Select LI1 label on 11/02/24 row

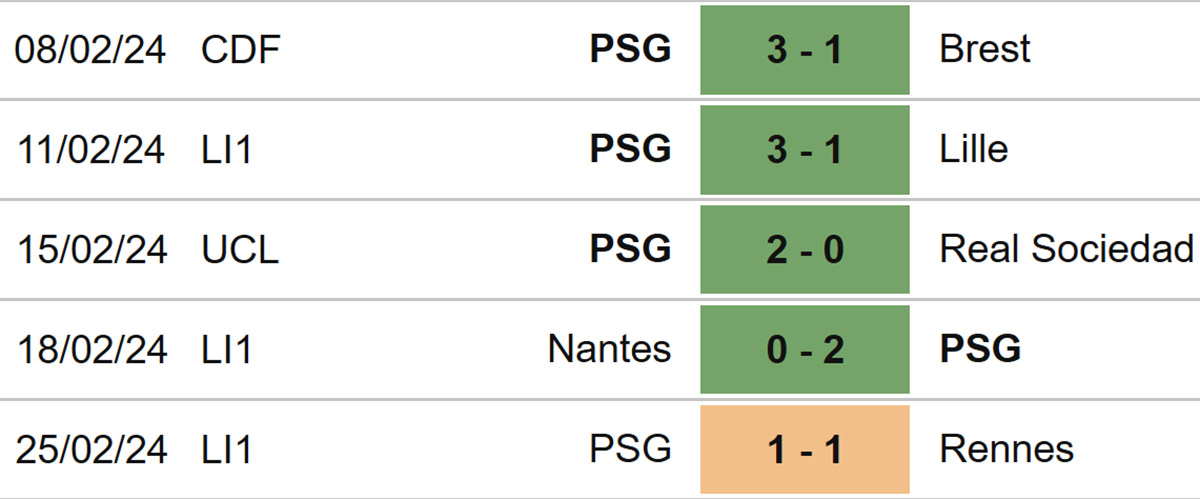(227, 149)
